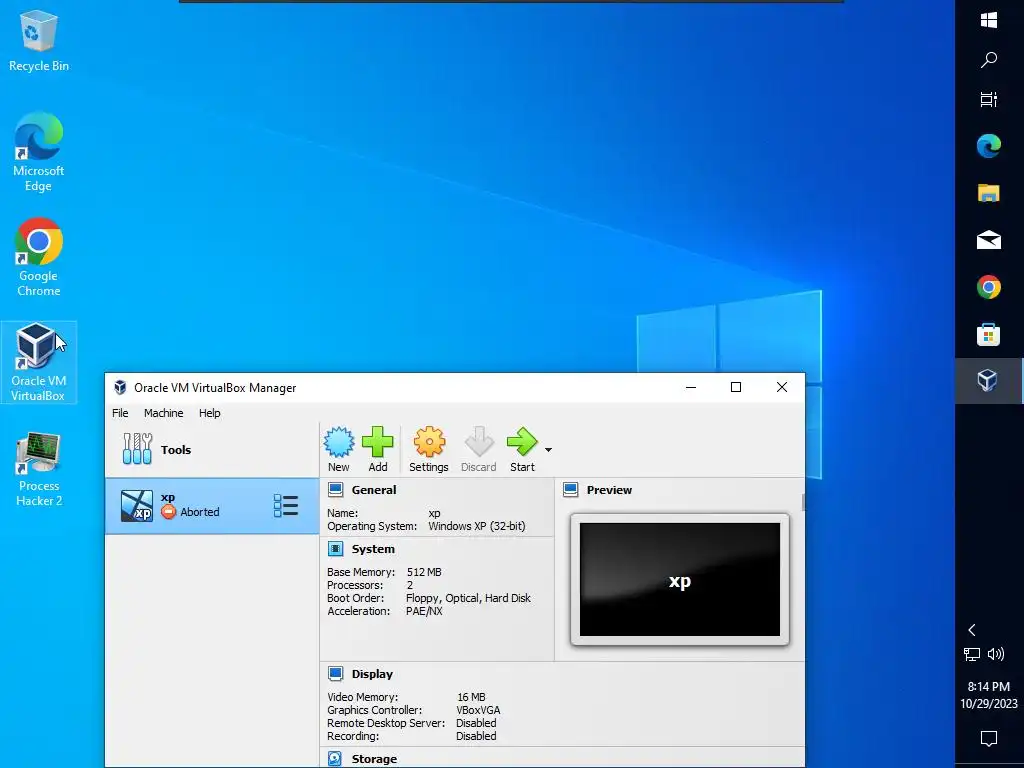Open Settings for the xp machine
Screen dimensions: 1024x768
[x=428, y=449]
